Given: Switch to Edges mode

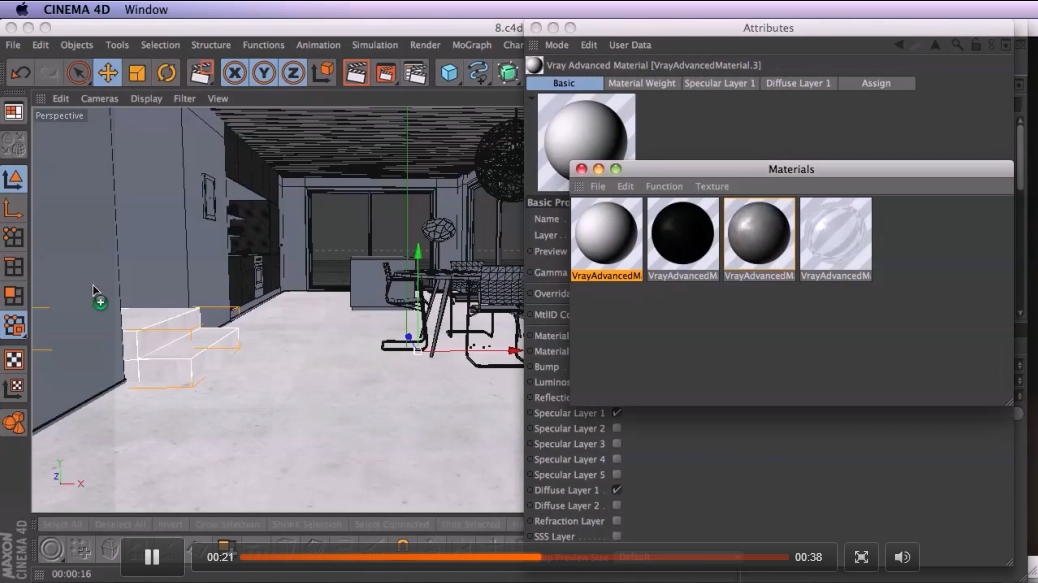Looking at the screenshot, I should [x=14, y=267].
